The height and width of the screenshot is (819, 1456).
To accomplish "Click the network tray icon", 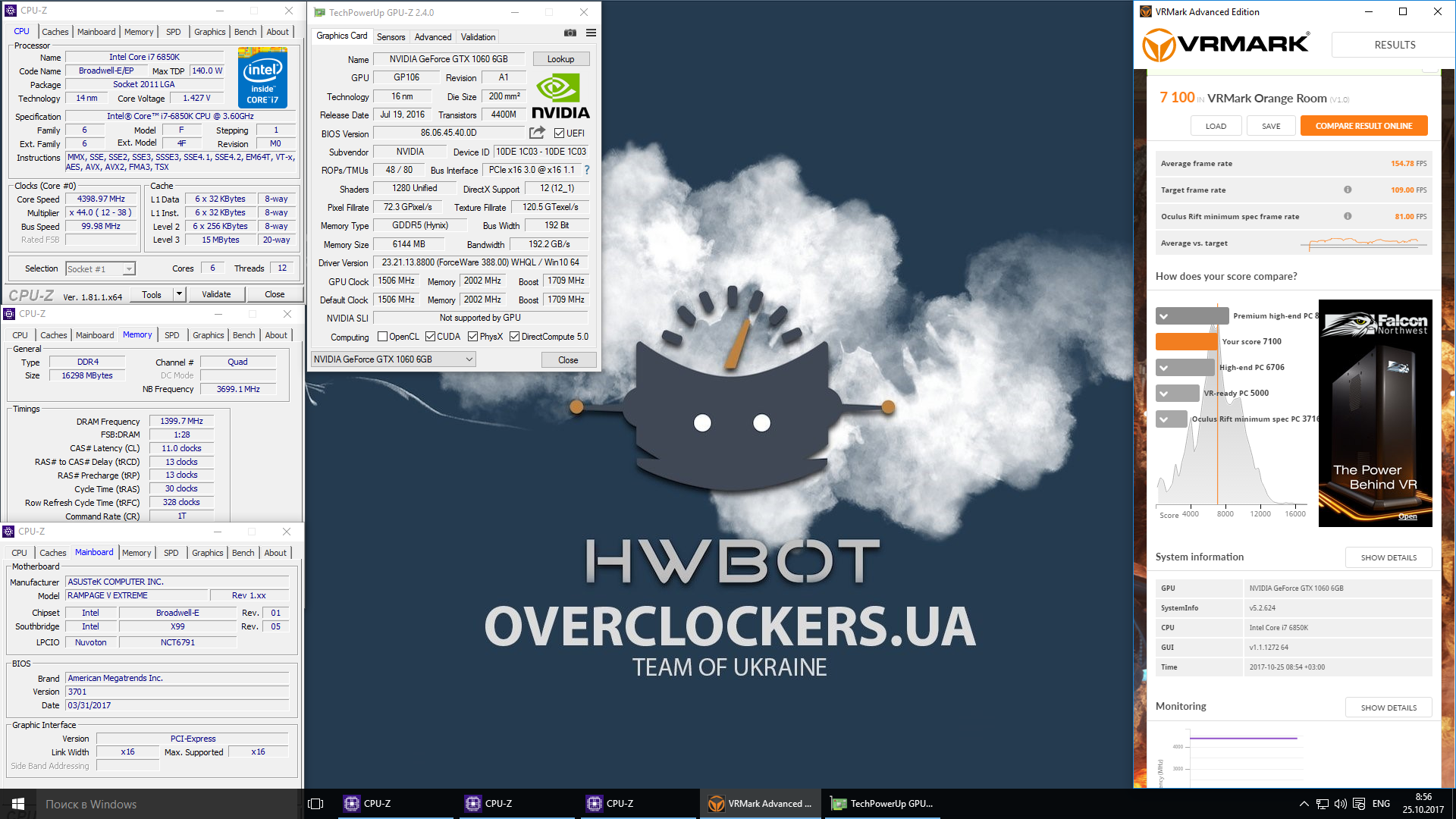I will pos(1322,804).
